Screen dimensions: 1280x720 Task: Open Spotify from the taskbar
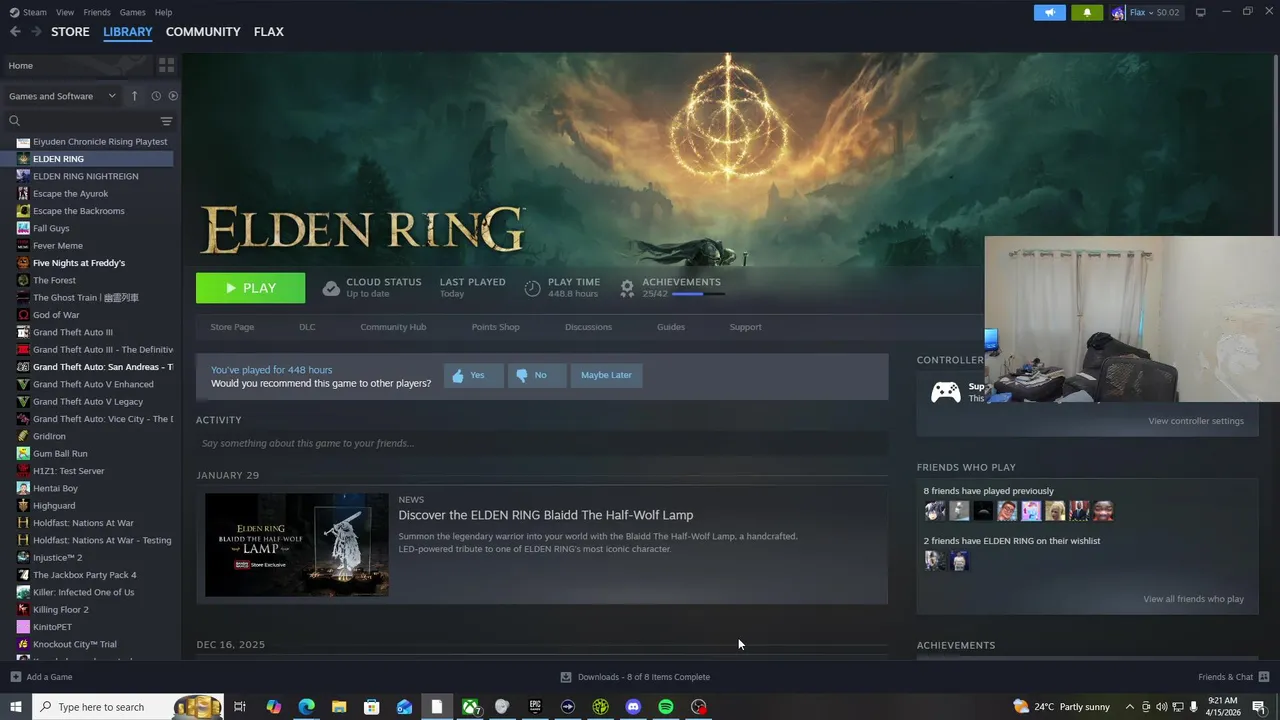click(x=666, y=707)
